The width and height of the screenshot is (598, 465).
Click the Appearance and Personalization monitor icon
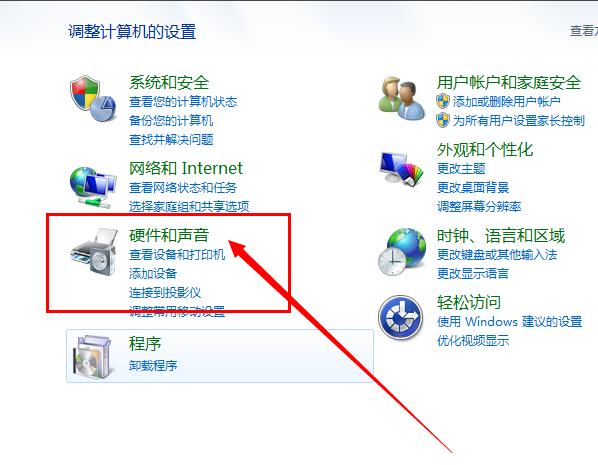(x=402, y=168)
